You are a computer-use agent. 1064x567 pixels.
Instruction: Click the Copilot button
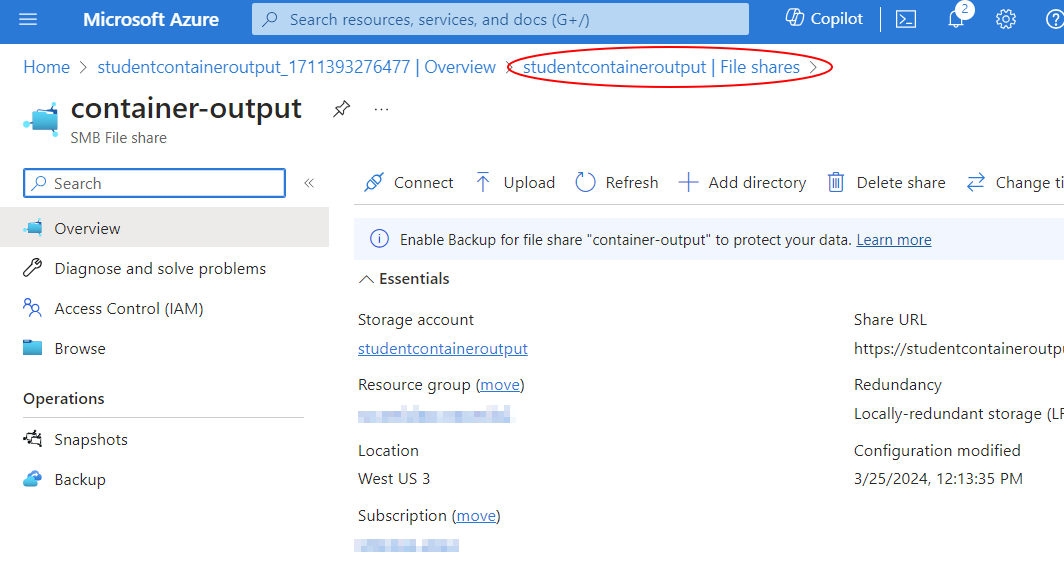pyautogui.click(x=824, y=19)
